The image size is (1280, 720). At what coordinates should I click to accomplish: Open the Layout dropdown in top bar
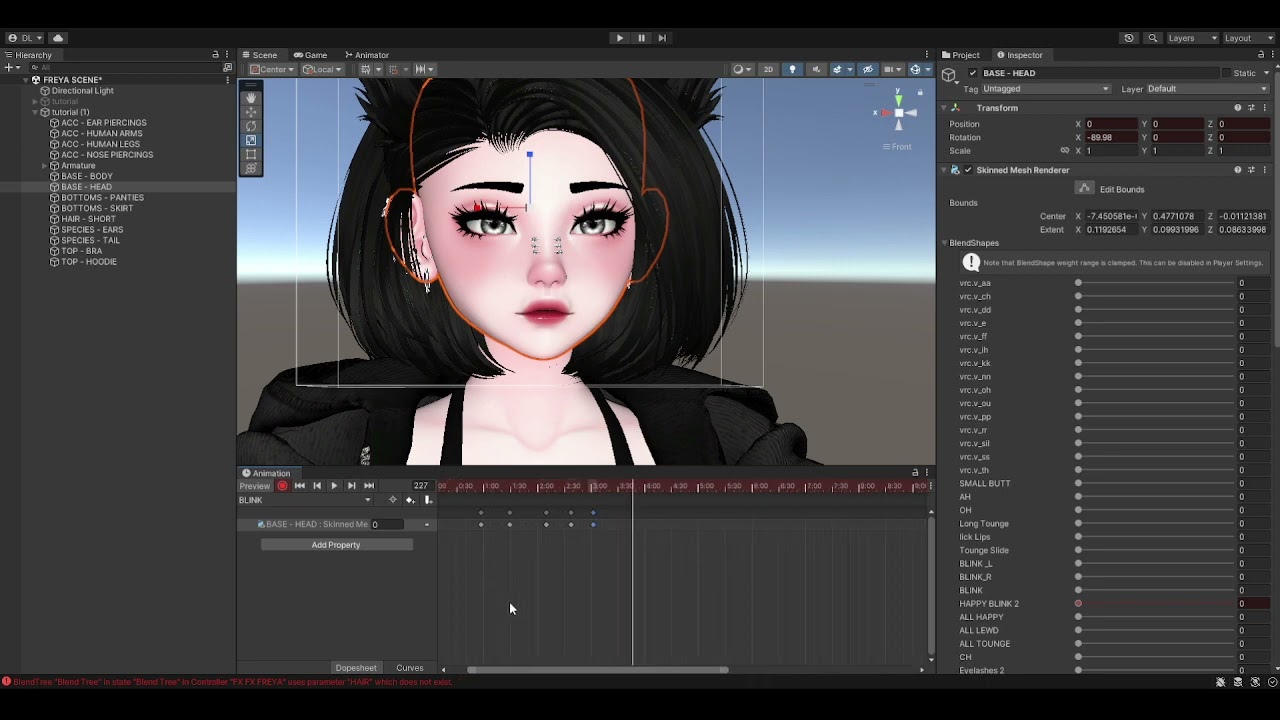(x=1250, y=38)
